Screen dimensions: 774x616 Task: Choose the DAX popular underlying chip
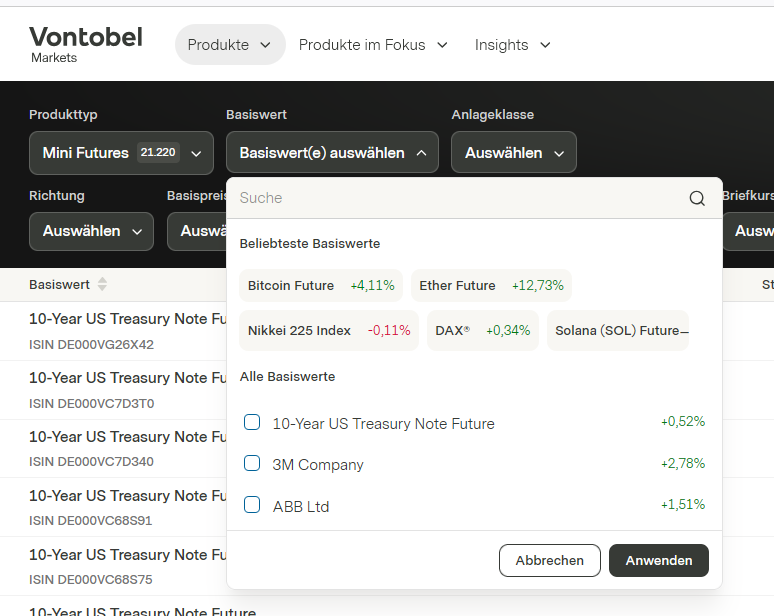tap(482, 331)
